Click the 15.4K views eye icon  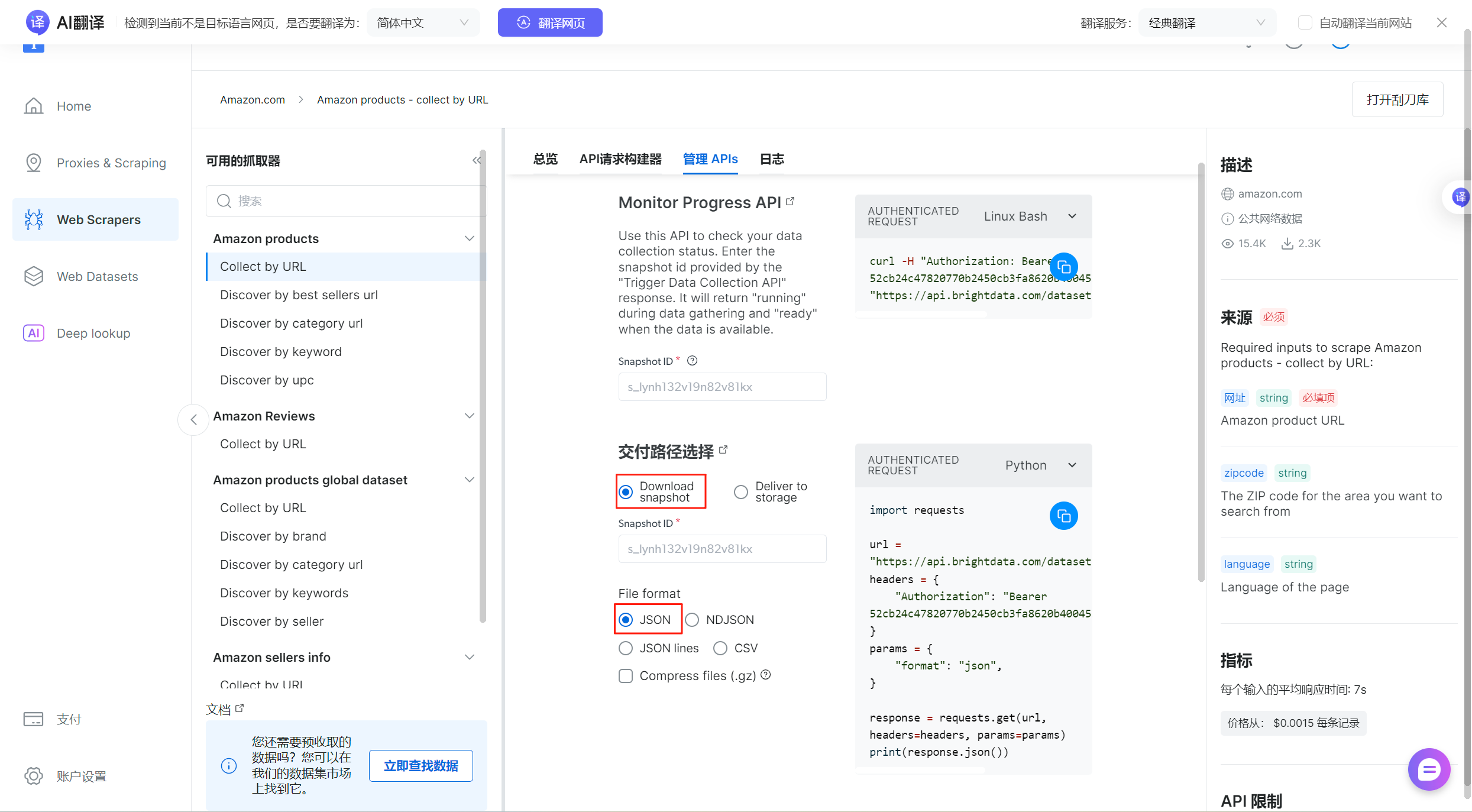click(x=1227, y=244)
